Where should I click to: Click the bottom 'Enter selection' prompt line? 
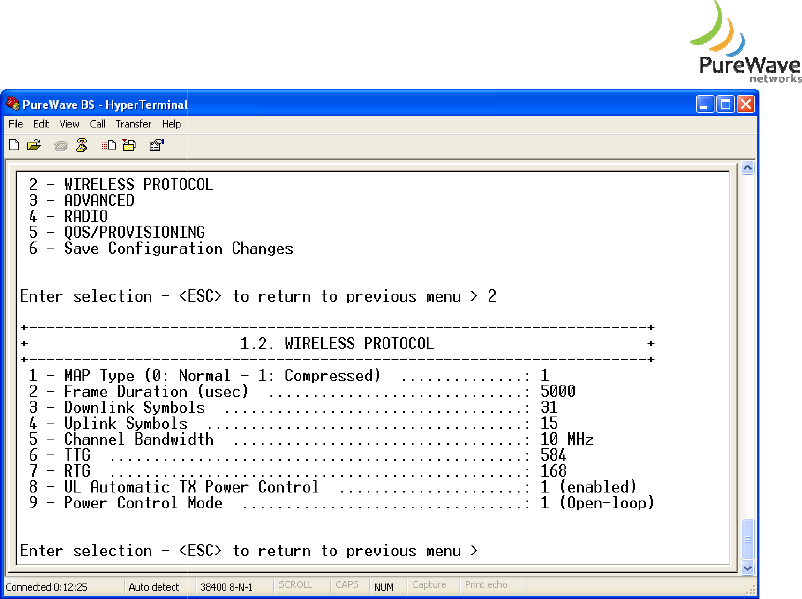(249, 550)
